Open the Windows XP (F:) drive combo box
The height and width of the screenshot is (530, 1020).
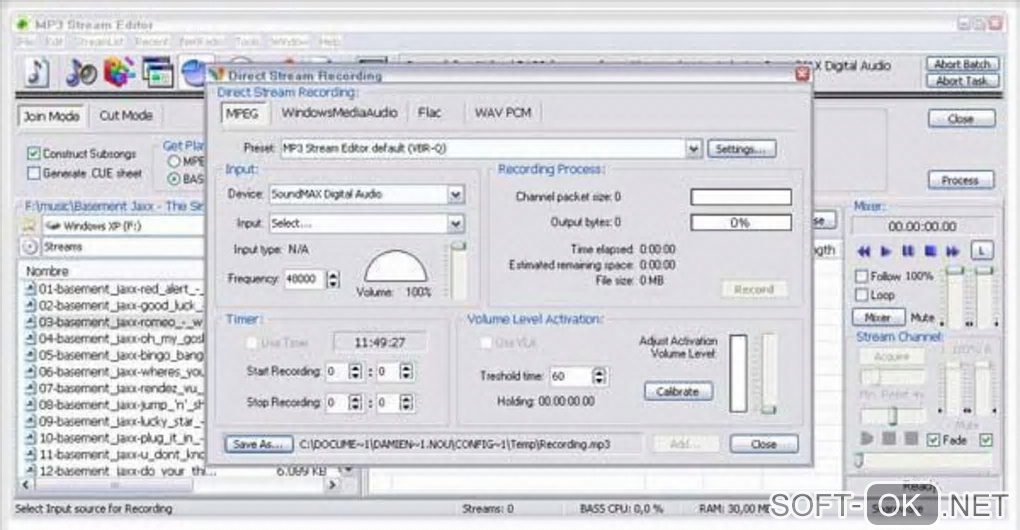pyautogui.click(x=124, y=226)
